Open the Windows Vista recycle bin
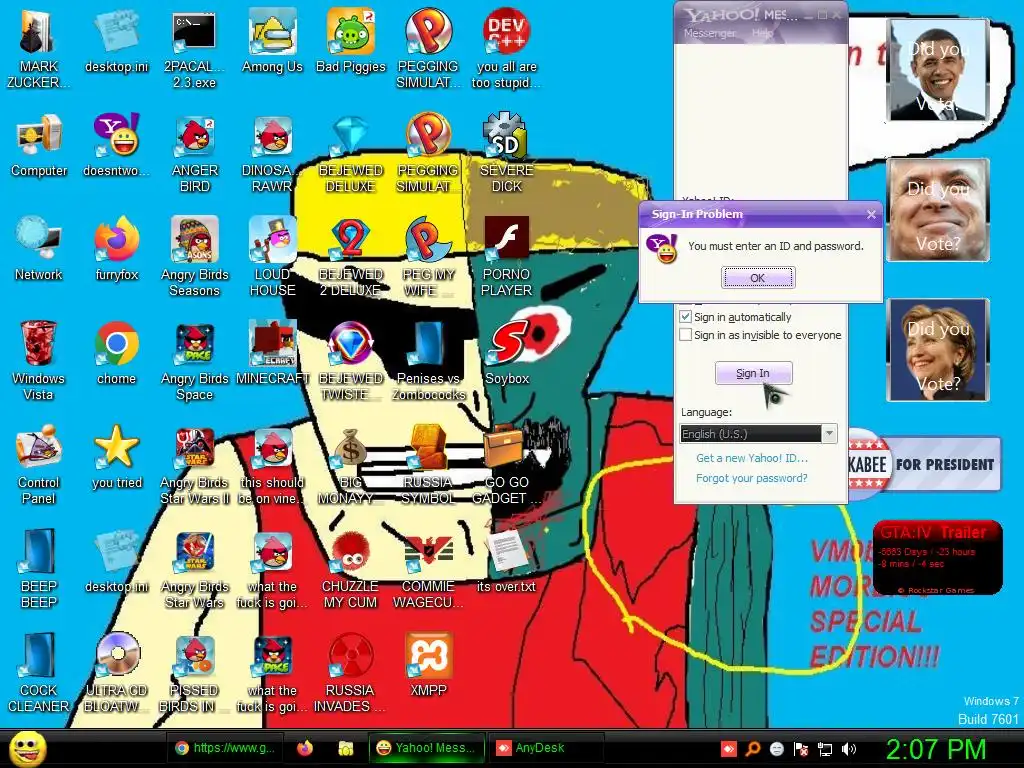The height and width of the screenshot is (768, 1024). 39,360
